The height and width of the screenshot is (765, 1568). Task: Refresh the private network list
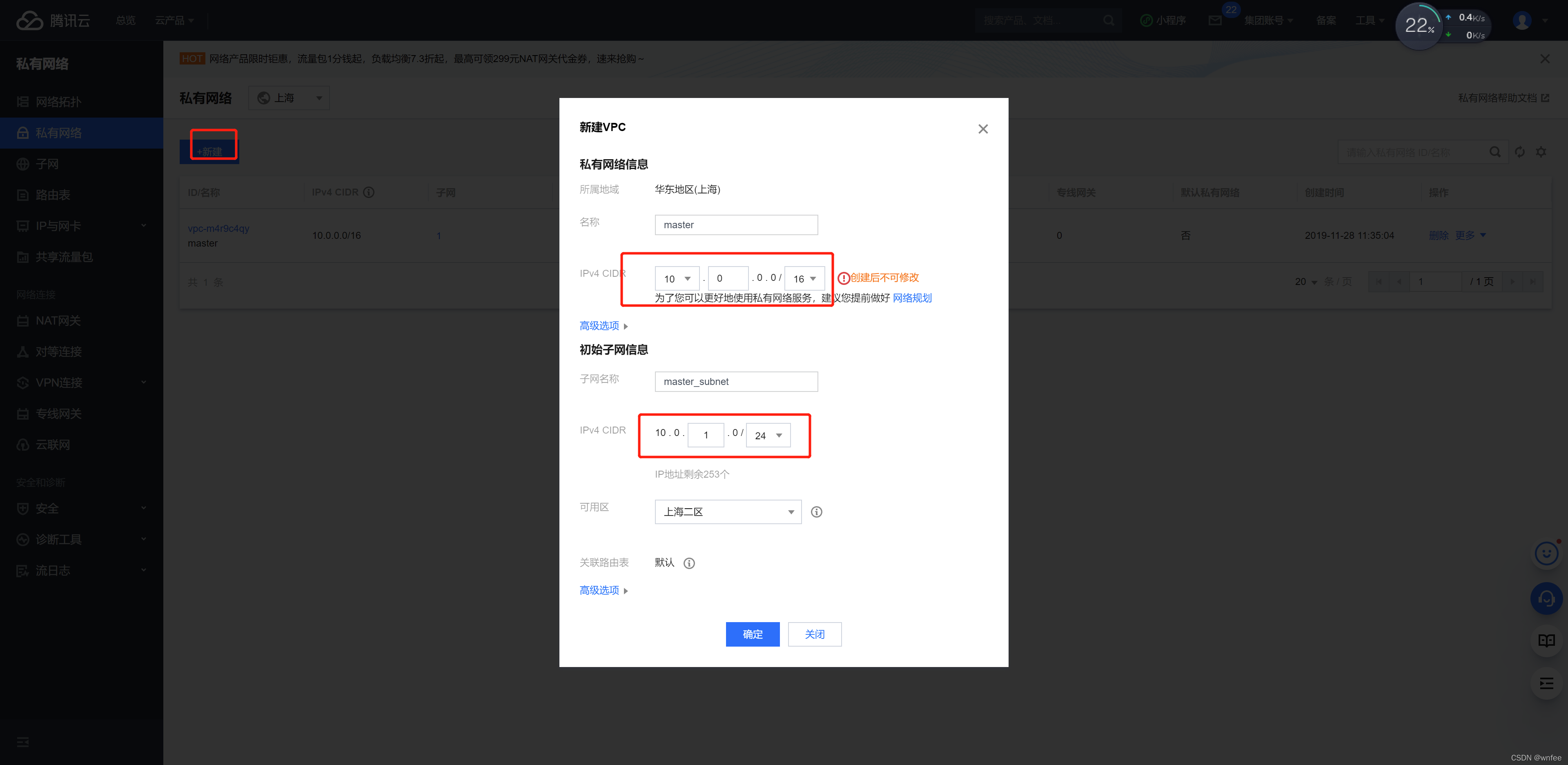pyautogui.click(x=1519, y=151)
